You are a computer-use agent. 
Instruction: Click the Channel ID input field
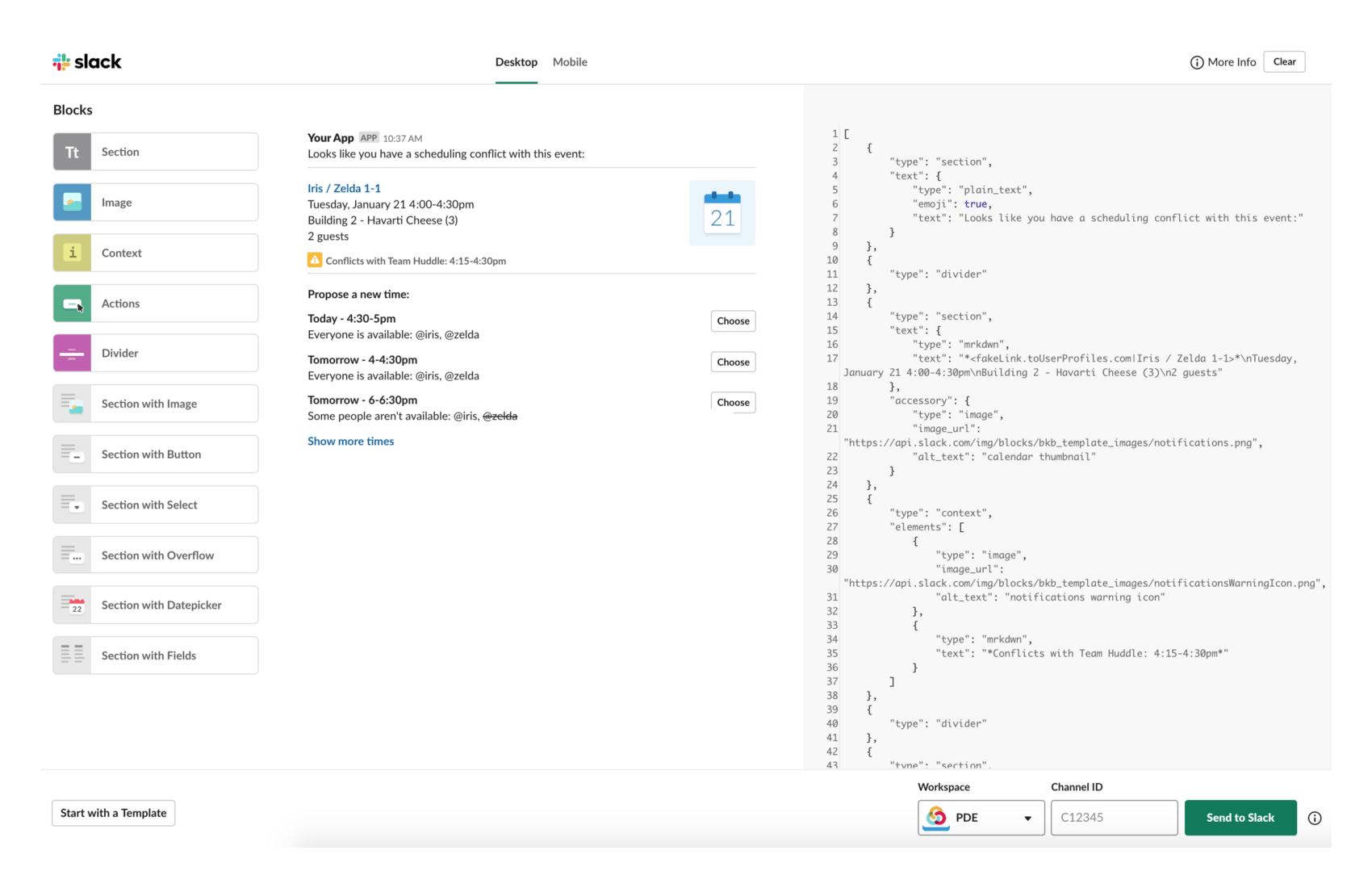(1114, 818)
